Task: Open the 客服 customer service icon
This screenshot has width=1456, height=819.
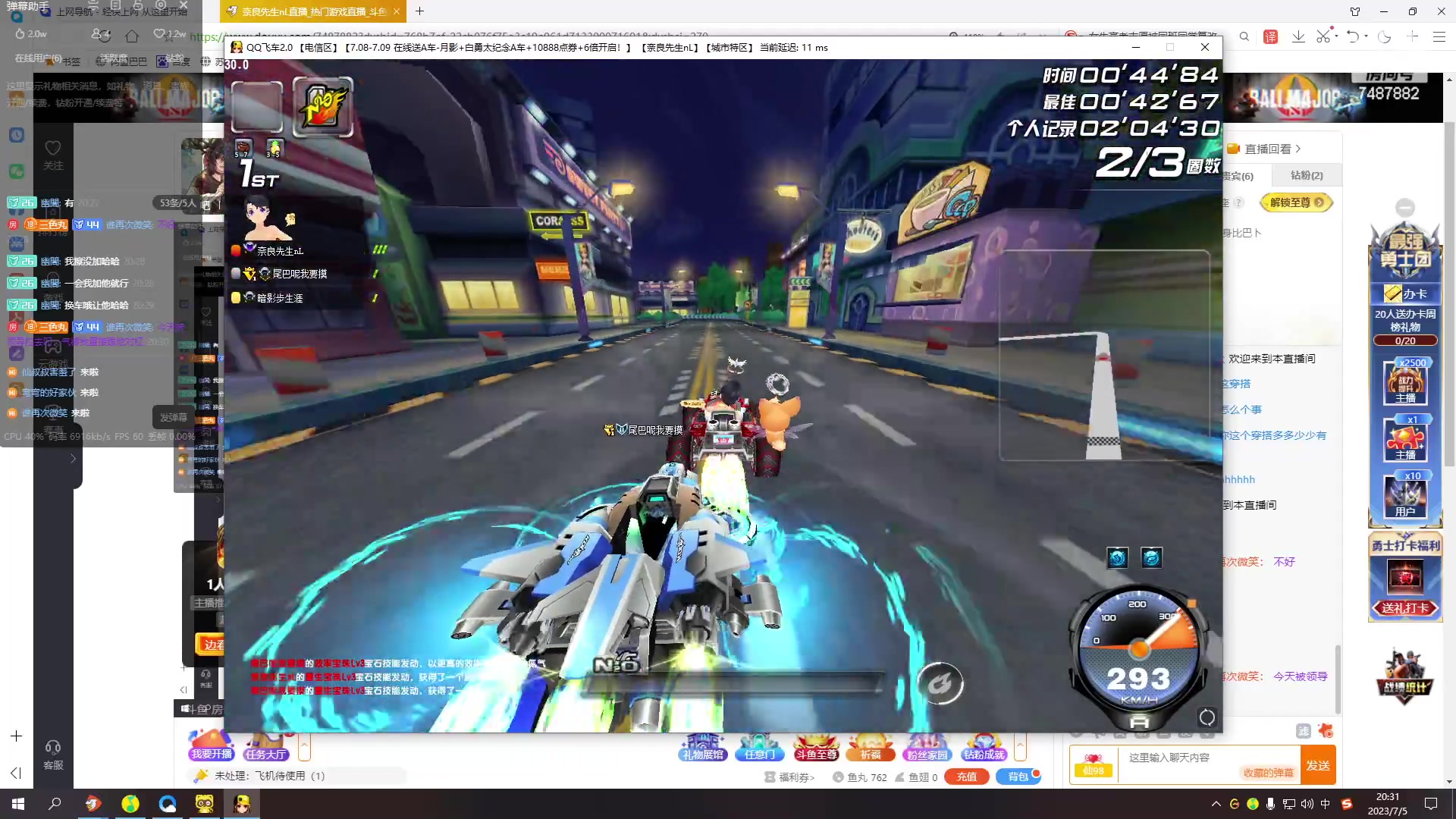Action: click(x=53, y=755)
